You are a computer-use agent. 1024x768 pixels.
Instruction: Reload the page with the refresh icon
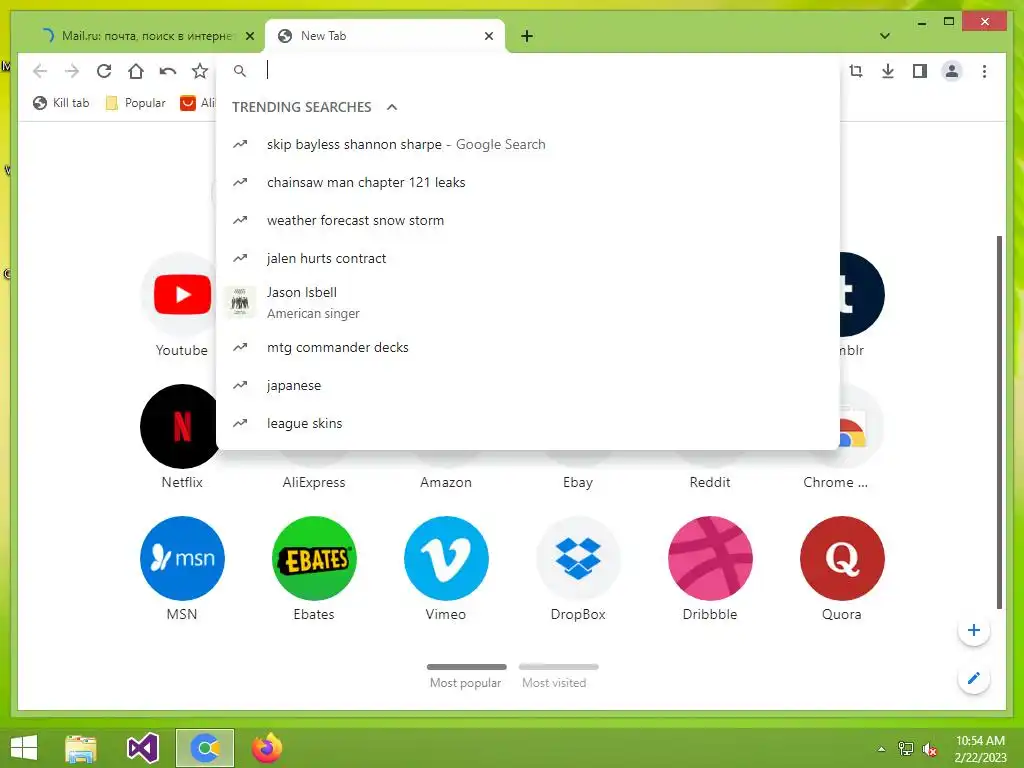point(104,71)
